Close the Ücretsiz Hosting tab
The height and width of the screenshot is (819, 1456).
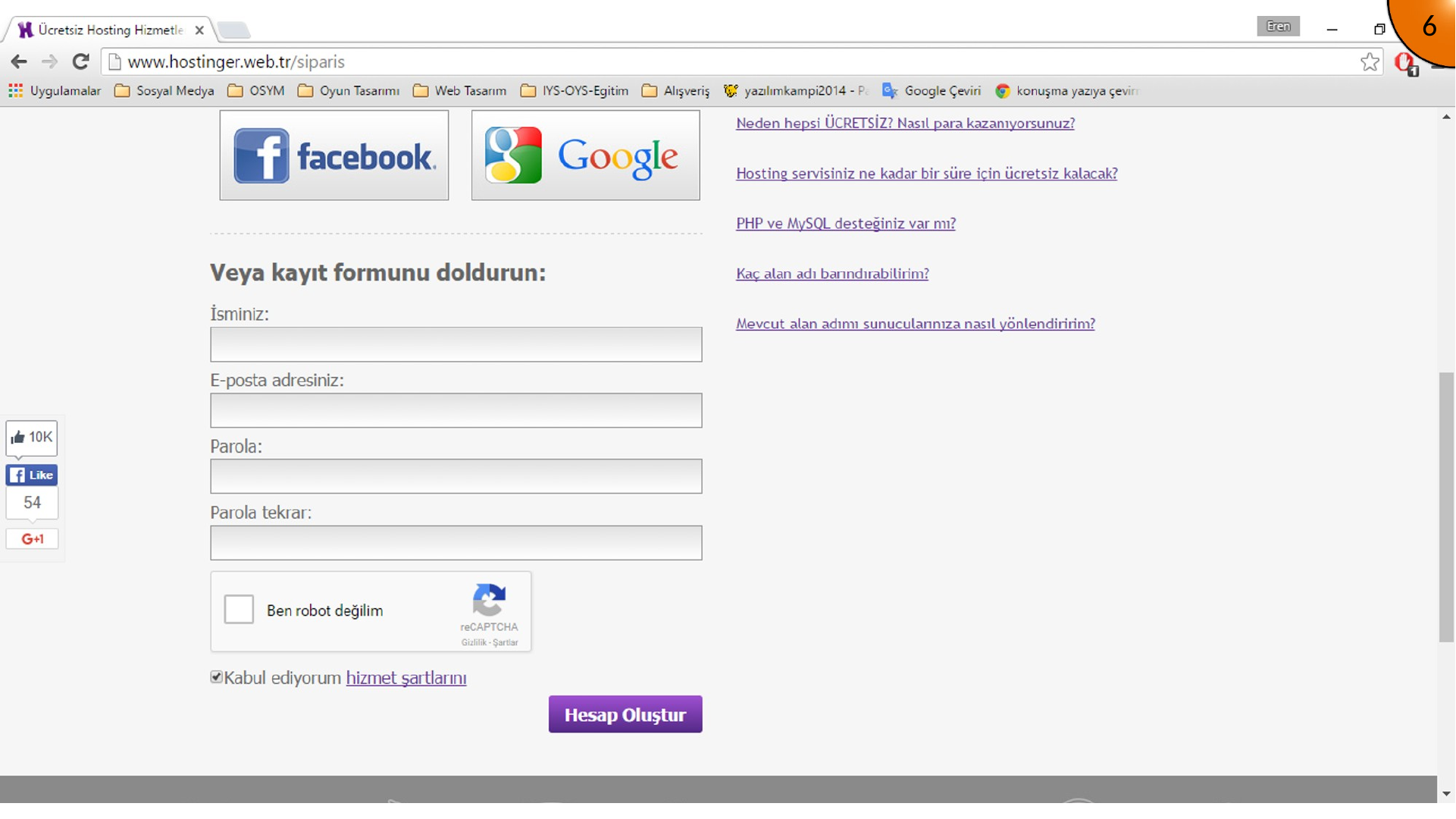click(x=199, y=30)
